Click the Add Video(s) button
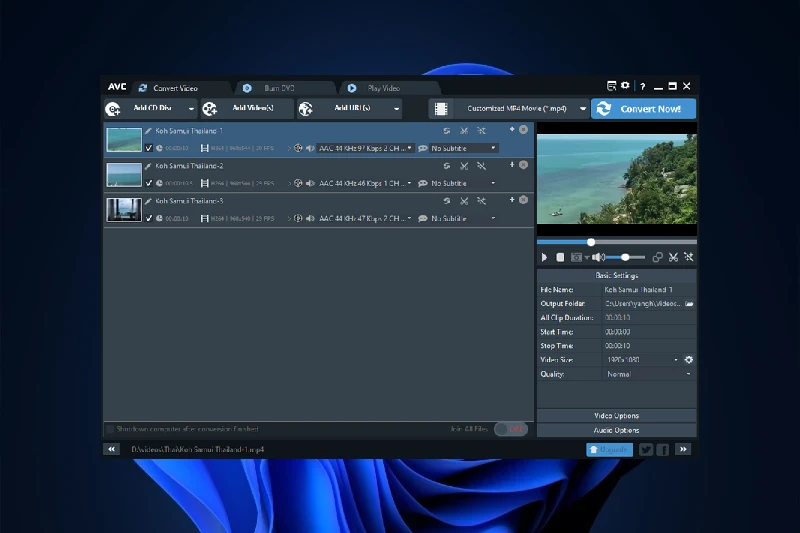 tap(247, 108)
